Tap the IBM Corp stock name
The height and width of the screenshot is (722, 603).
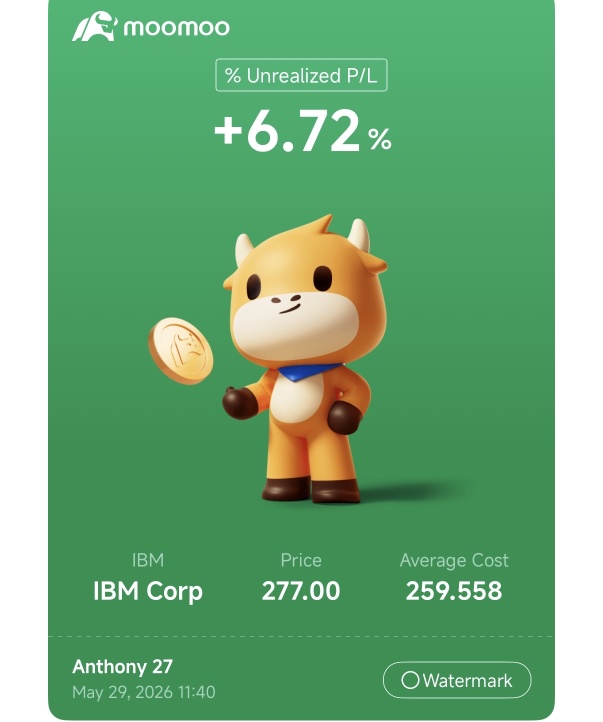click(x=148, y=591)
